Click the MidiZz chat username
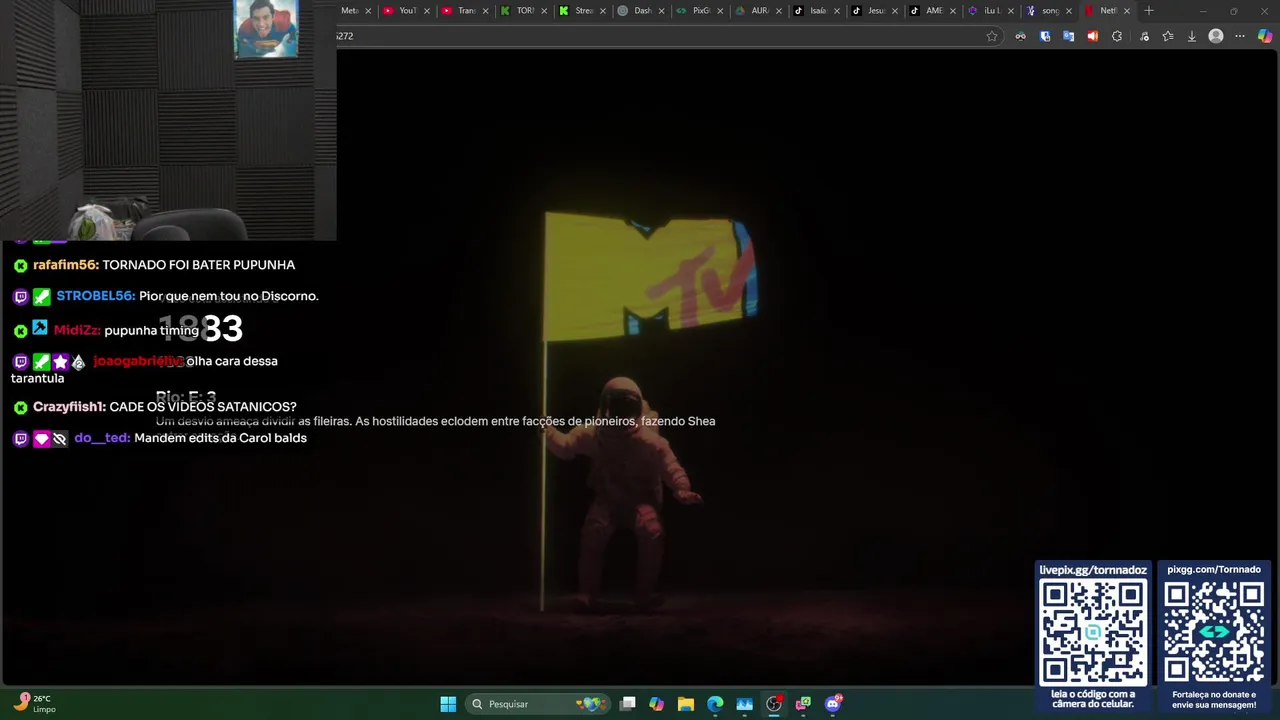This screenshot has width=1280, height=720. coord(77,330)
